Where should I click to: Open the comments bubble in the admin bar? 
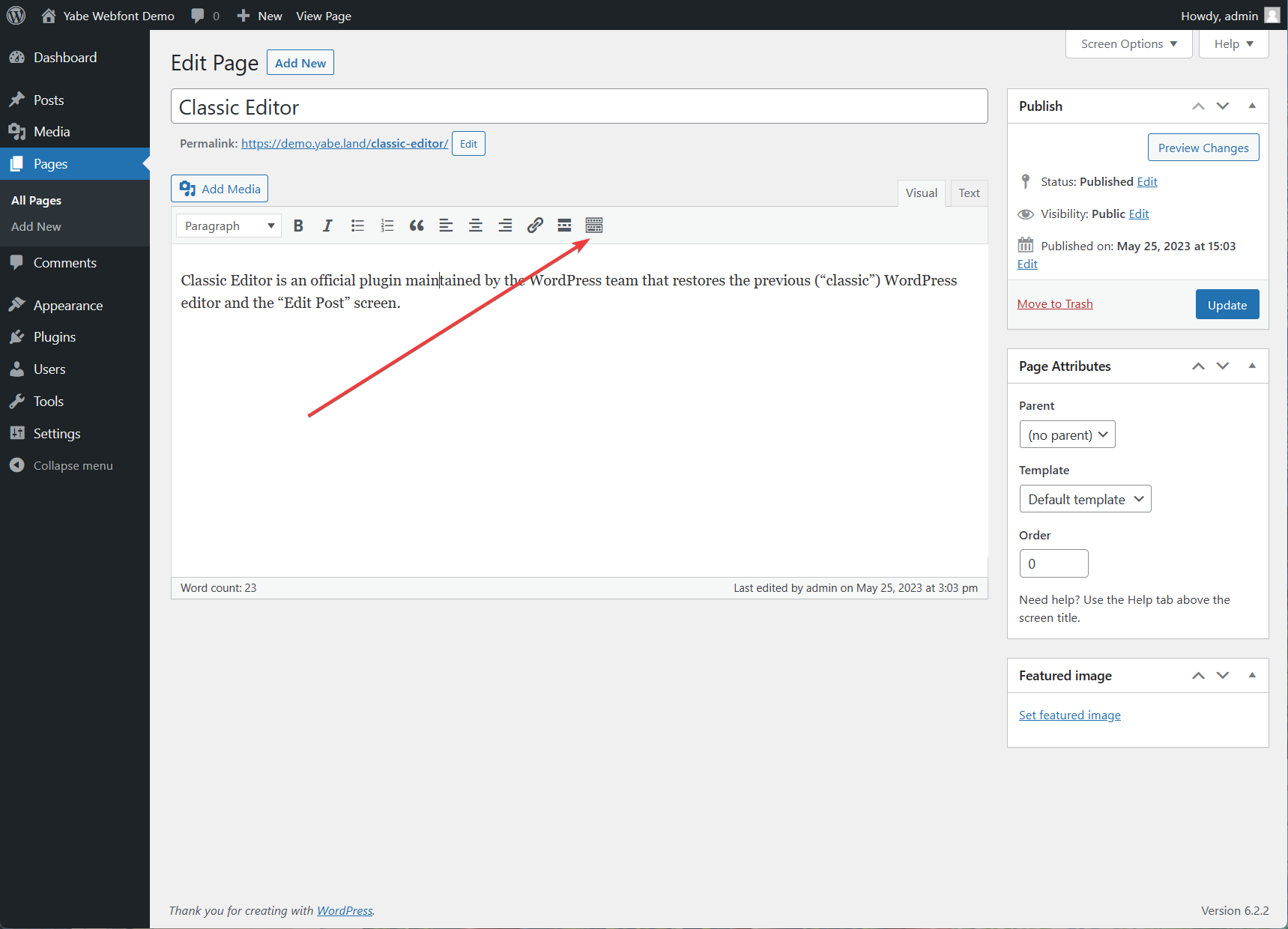coord(205,16)
